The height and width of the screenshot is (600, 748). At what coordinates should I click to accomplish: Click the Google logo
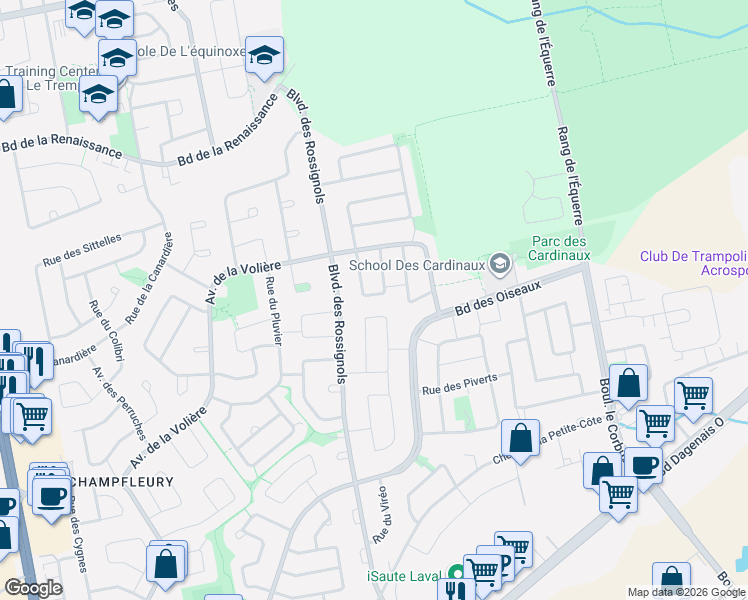(33, 588)
